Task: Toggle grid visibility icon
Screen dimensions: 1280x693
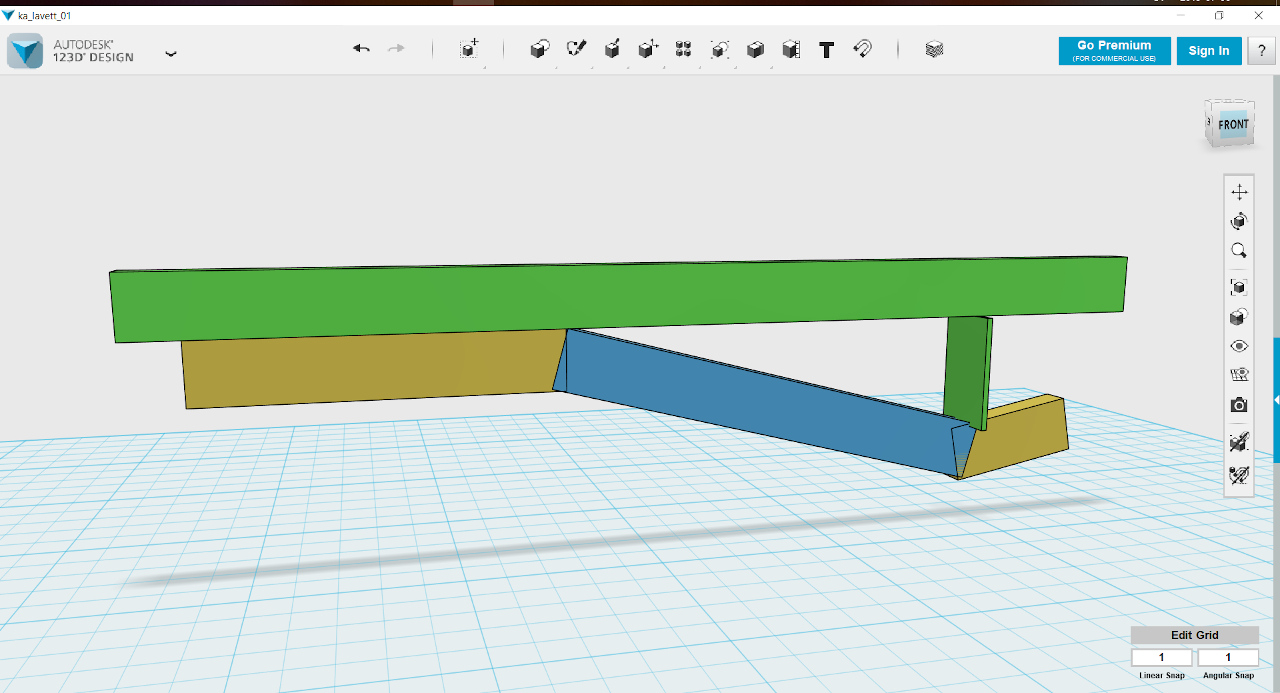Action: (1239, 375)
